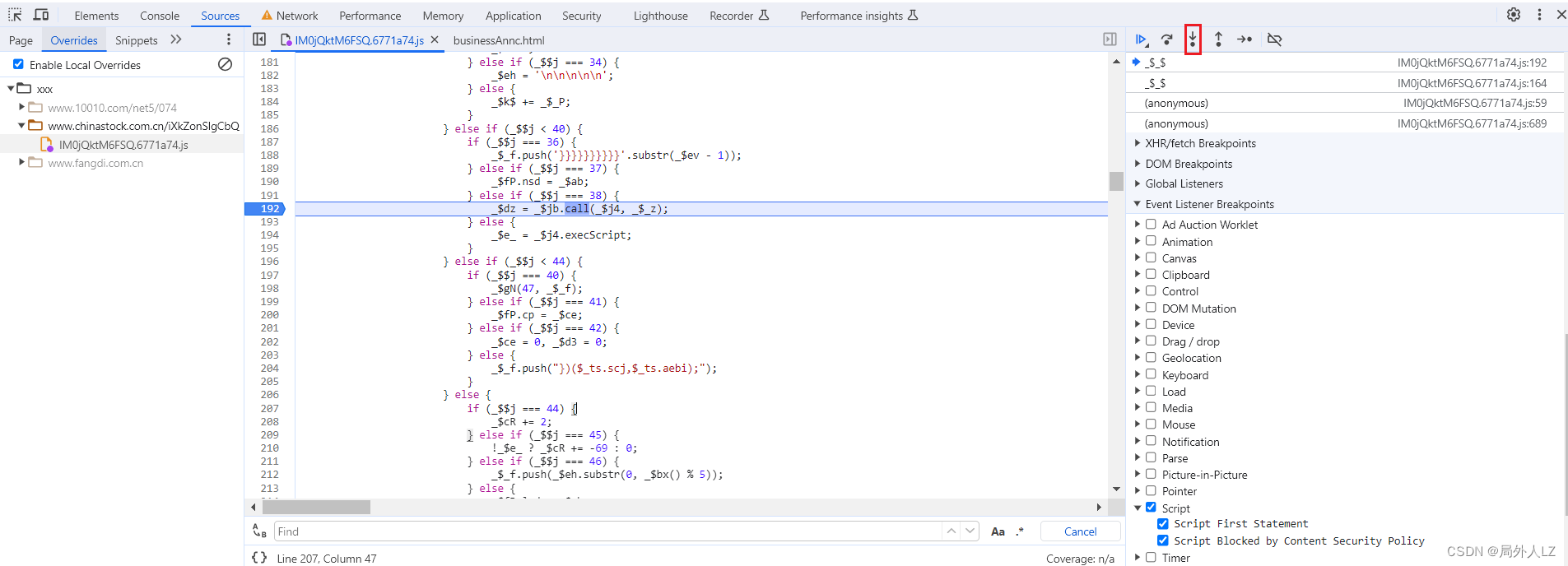Open more options in Sources navigator

coord(229,39)
